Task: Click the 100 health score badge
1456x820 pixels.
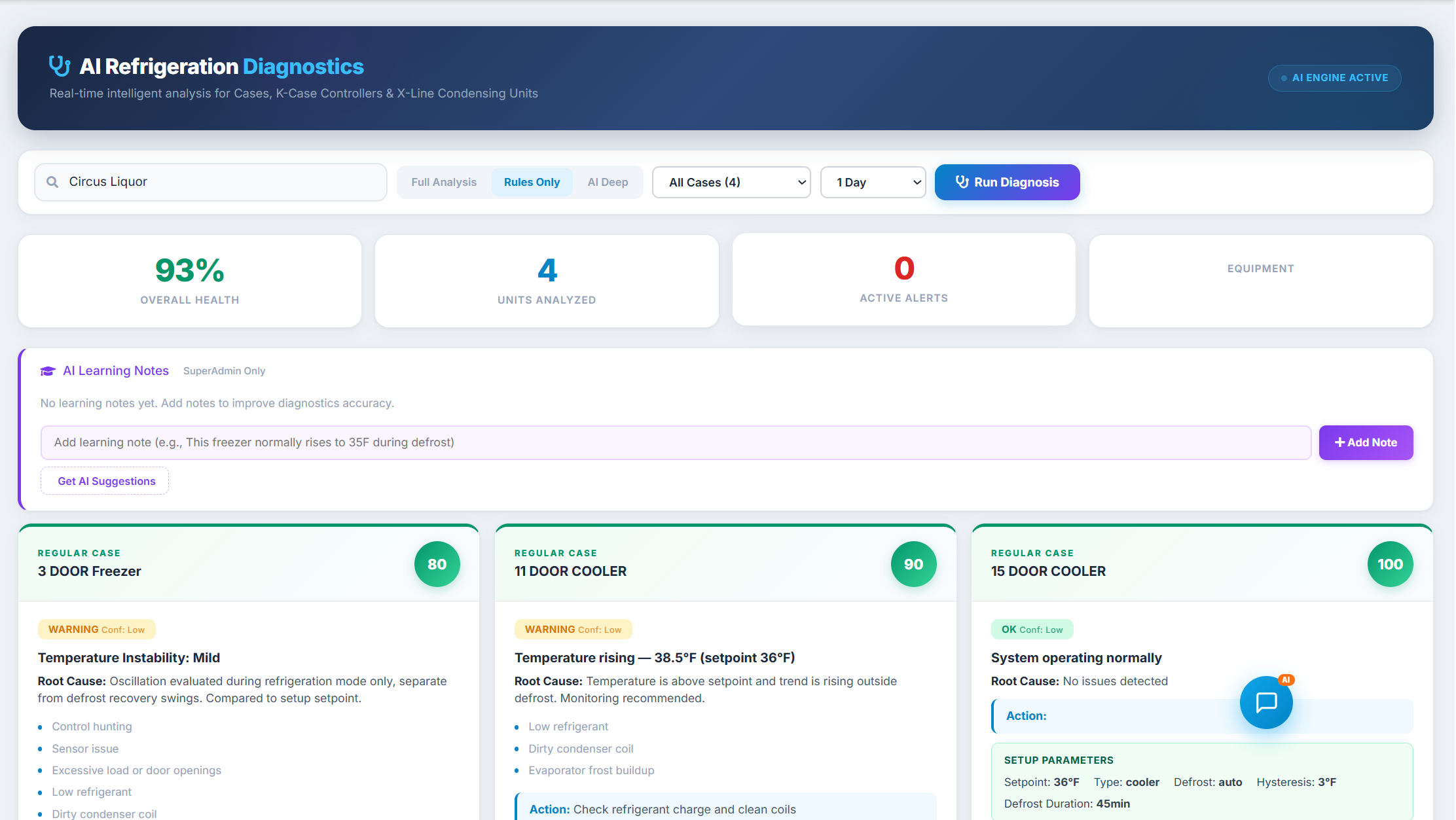Action: [1391, 564]
